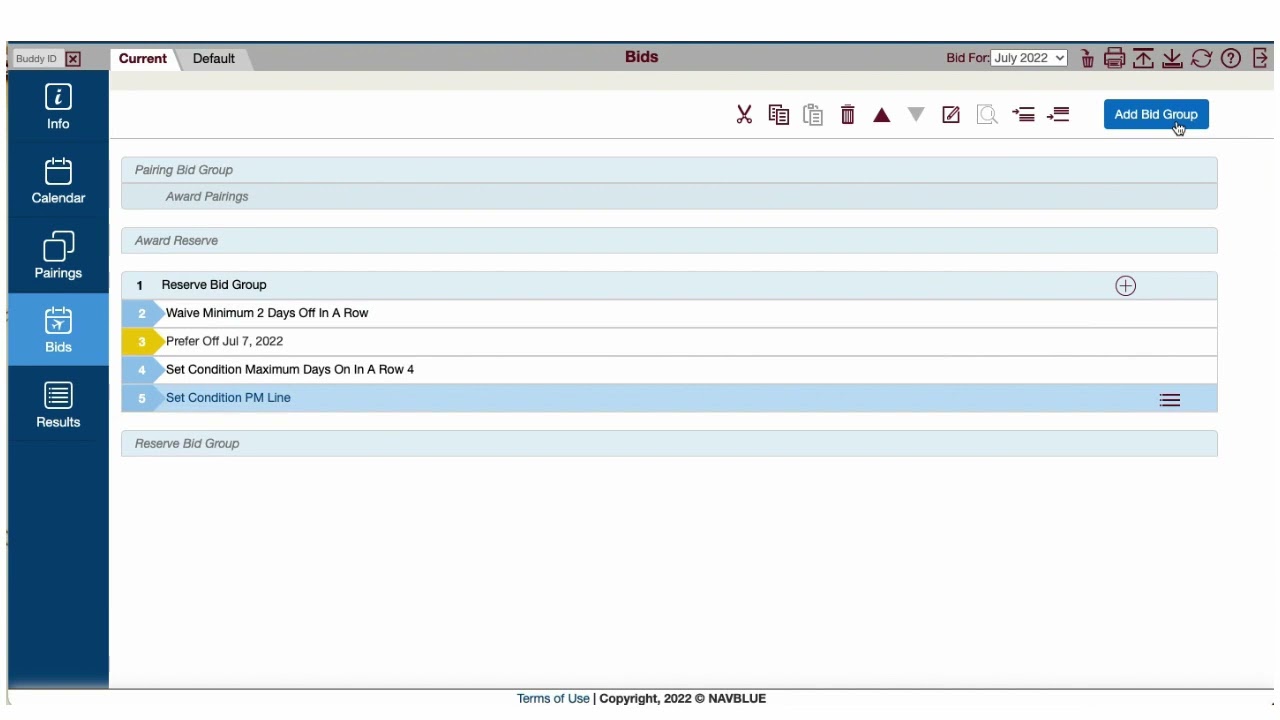1280x720 pixels.
Task: Move selected bid up with triangle arrow
Action: point(881,115)
